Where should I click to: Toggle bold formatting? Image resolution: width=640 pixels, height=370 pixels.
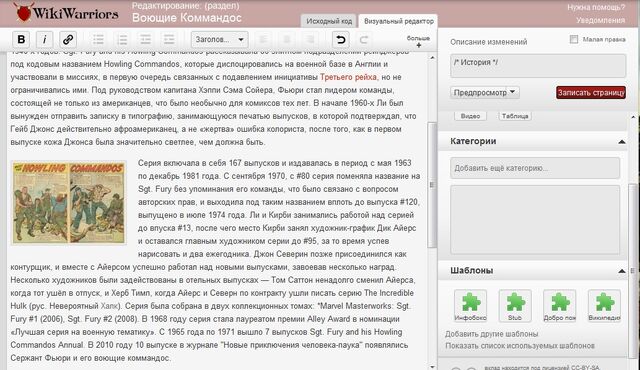(x=21, y=40)
